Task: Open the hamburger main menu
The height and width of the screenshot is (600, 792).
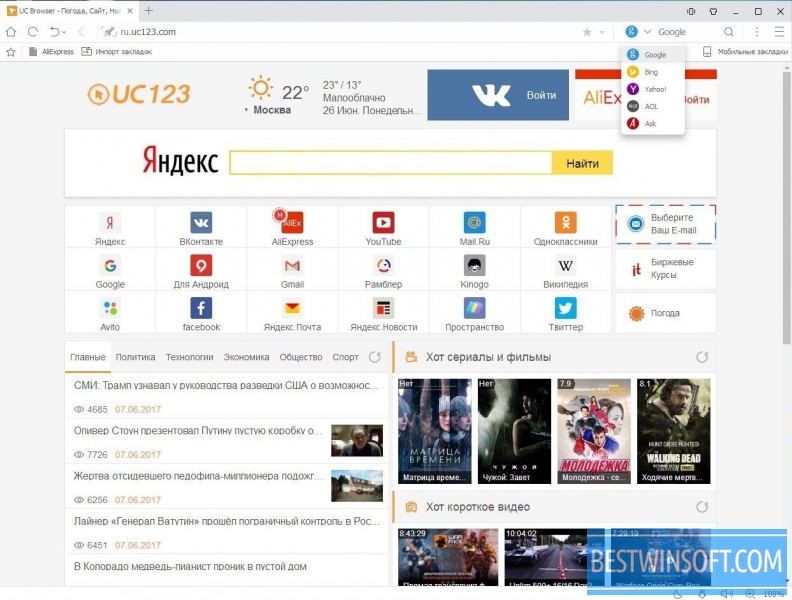Action: tap(779, 32)
